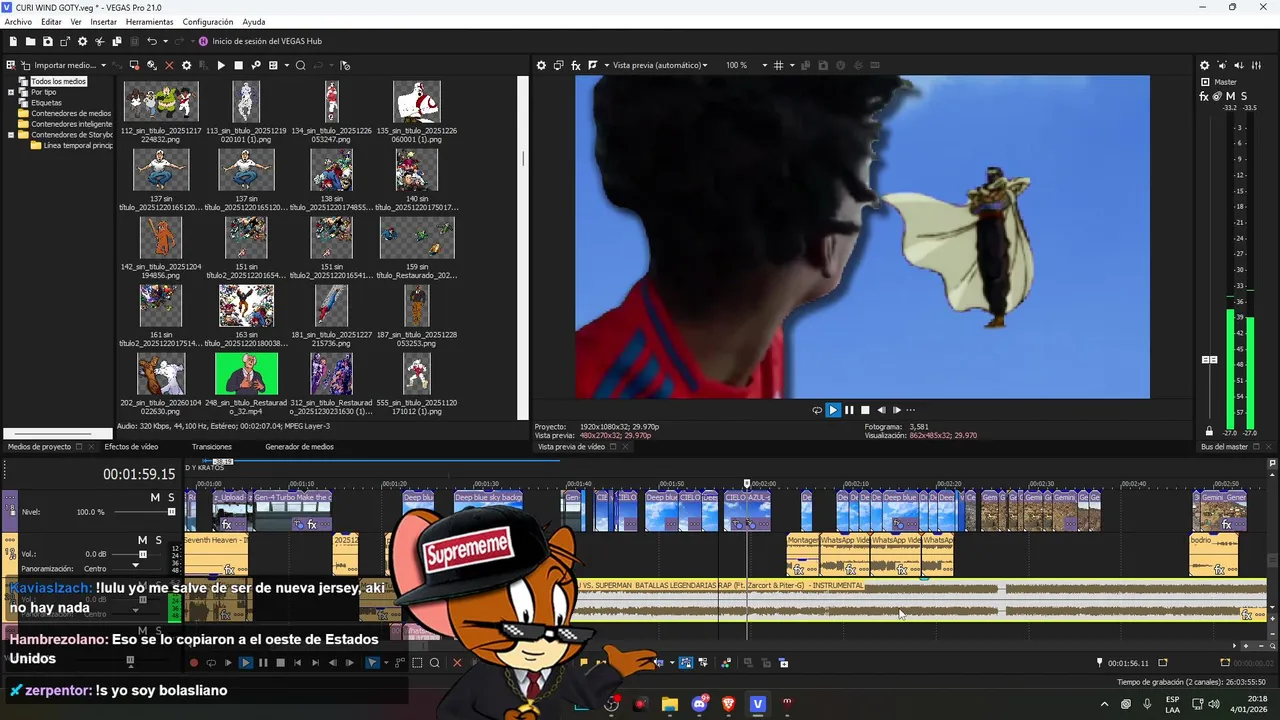The image size is (1280, 720).
Task: Open Brave browser in taskbar
Action: (x=728, y=704)
